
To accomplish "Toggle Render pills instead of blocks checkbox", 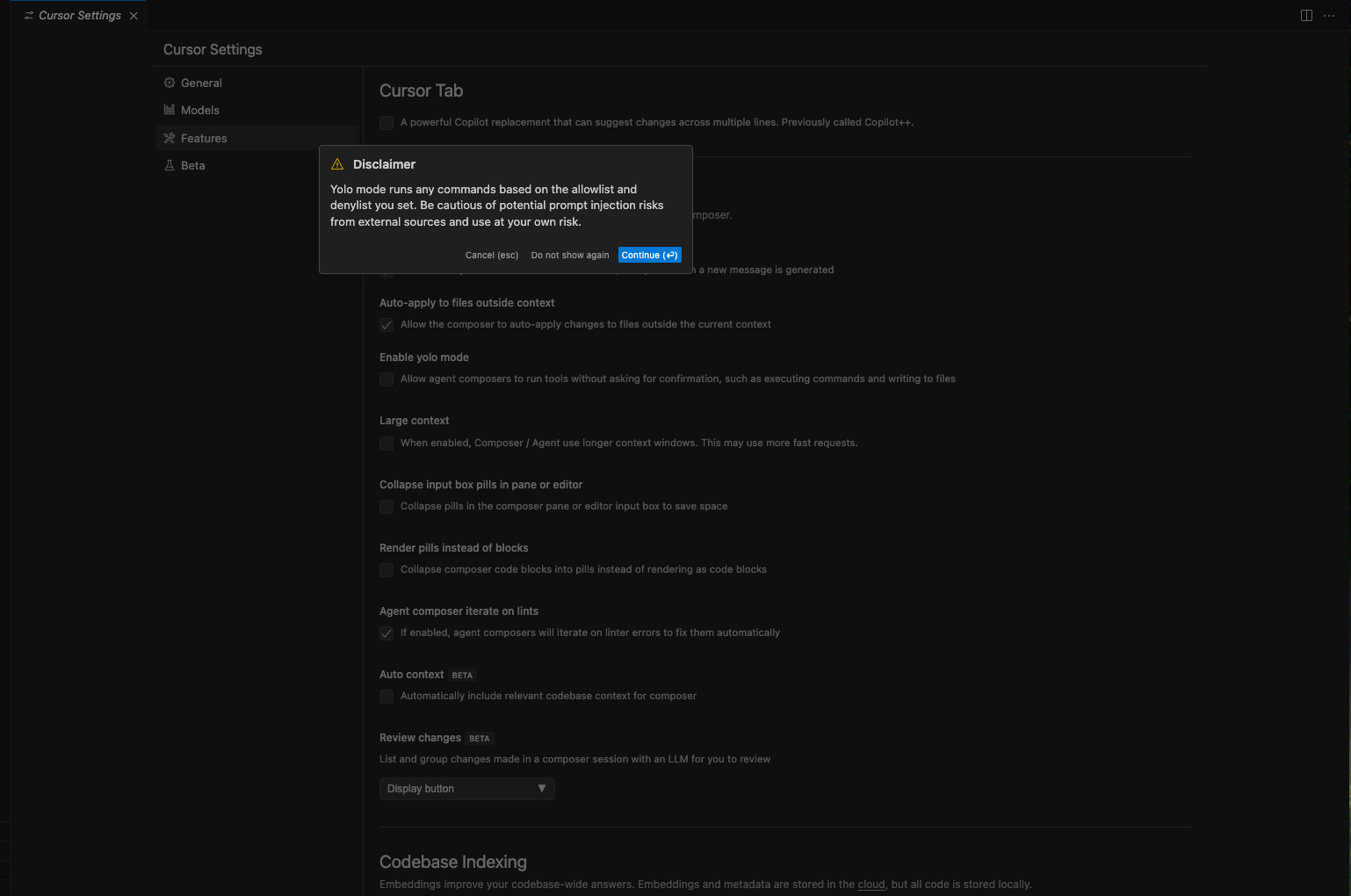I will (387, 570).
